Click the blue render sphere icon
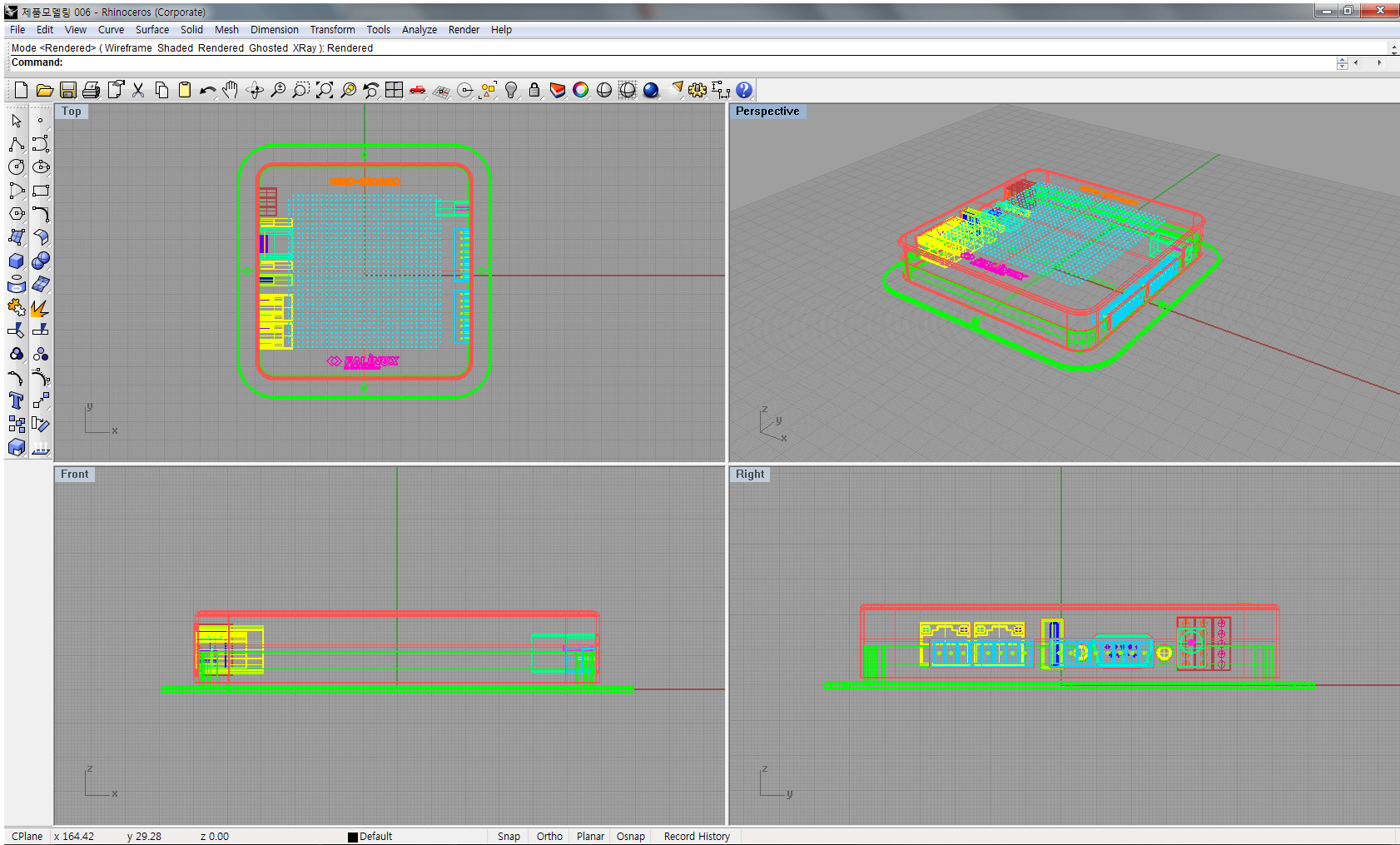This screenshot has width=1400, height=845. [651, 90]
